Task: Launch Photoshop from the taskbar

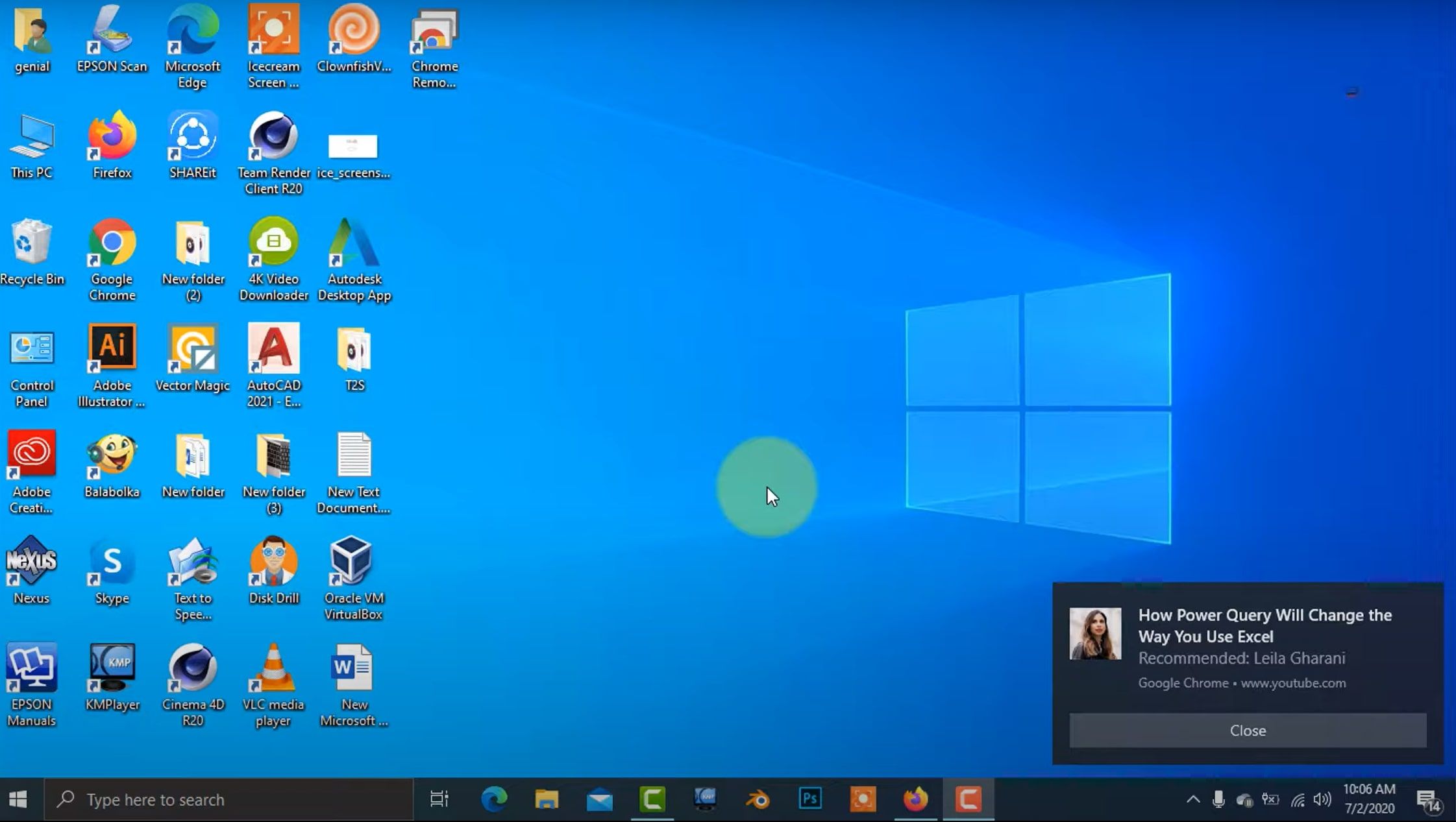Action: (810, 799)
